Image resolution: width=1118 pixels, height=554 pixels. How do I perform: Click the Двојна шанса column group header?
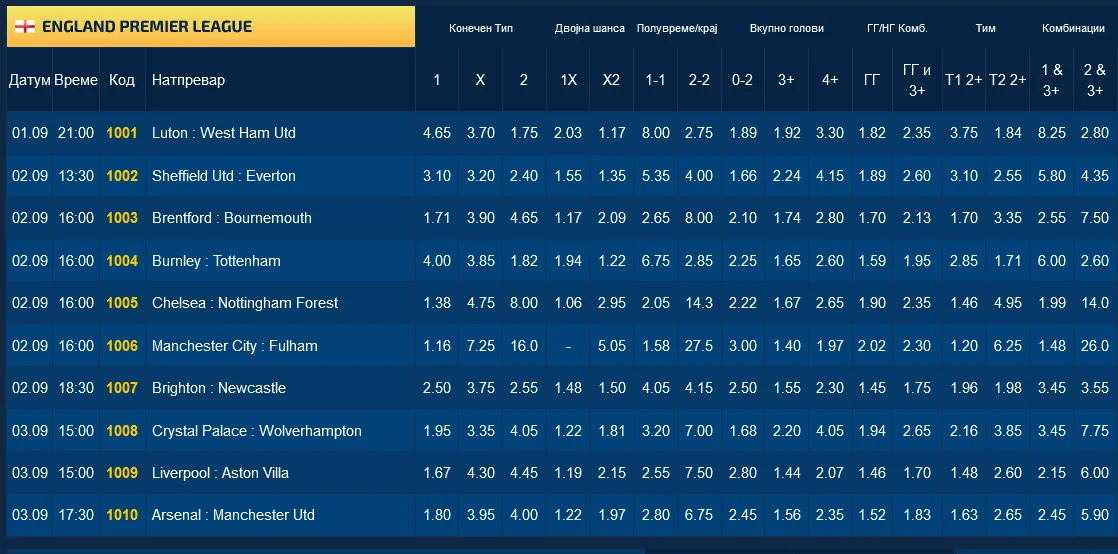click(x=589, y=28)
